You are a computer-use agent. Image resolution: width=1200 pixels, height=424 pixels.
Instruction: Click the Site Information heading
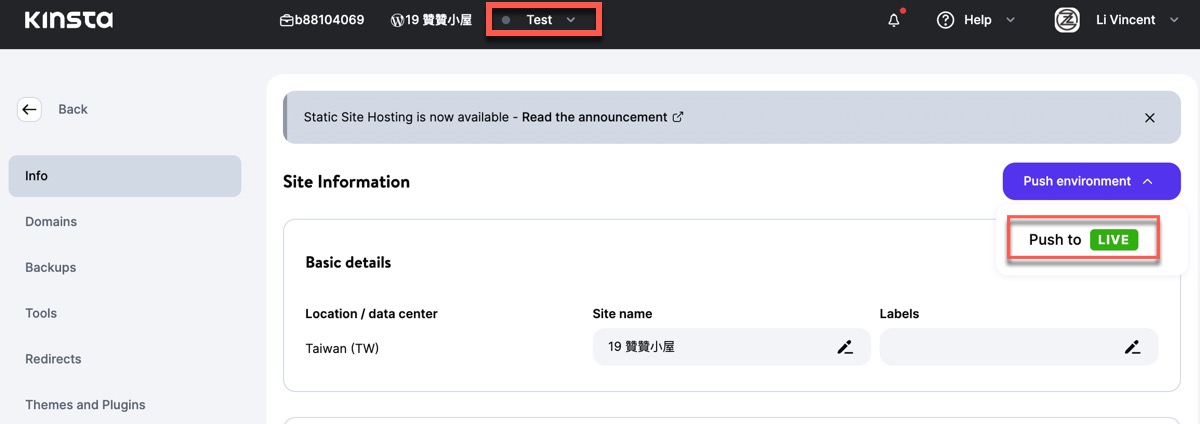(x=347, y=182)
